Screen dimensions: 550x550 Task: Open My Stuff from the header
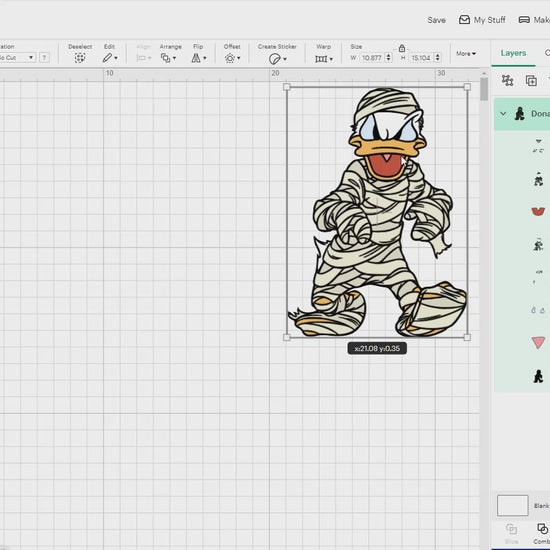coord(482,20)
